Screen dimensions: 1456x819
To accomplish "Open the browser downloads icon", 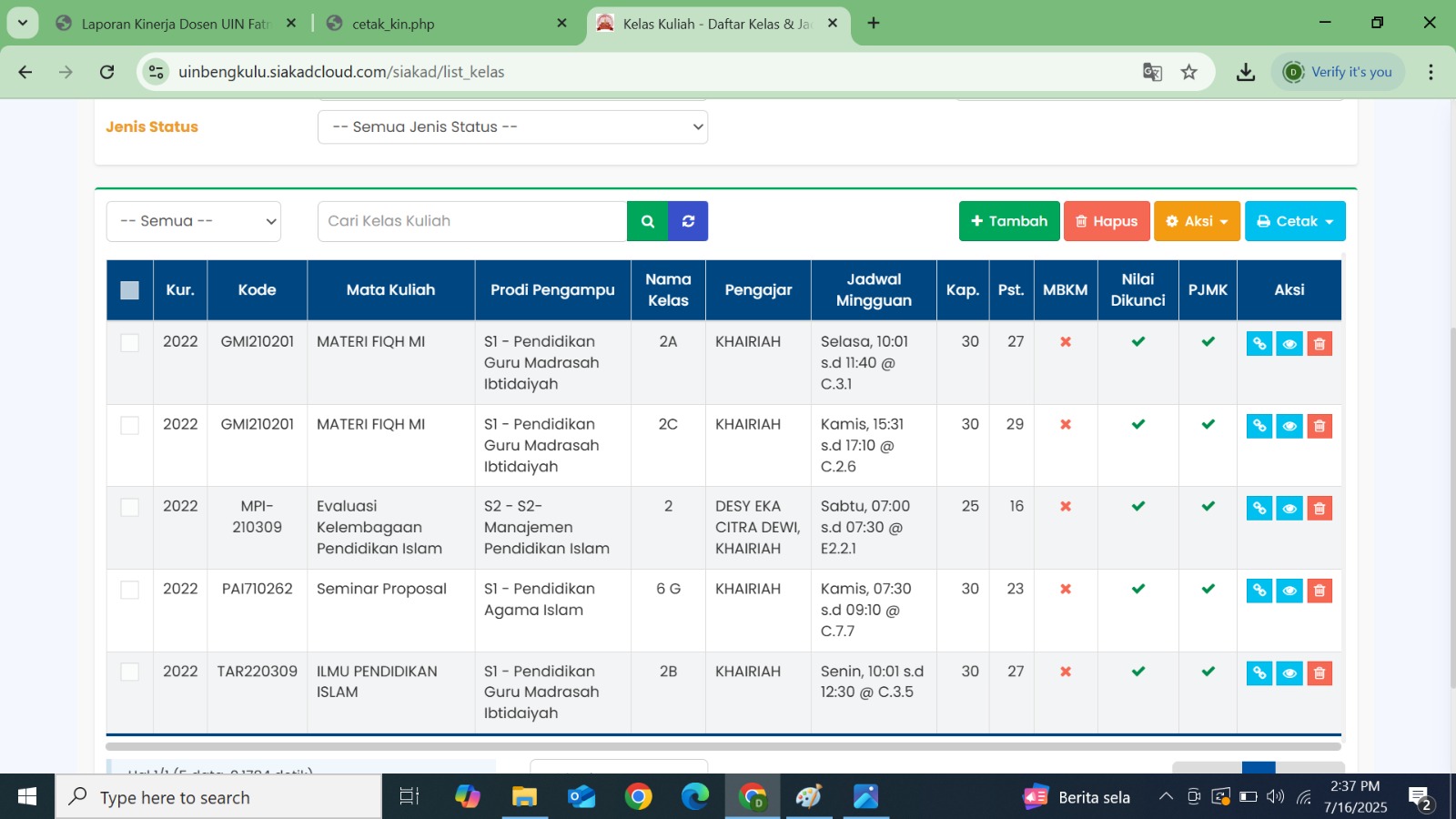I will pos(1246,72).
